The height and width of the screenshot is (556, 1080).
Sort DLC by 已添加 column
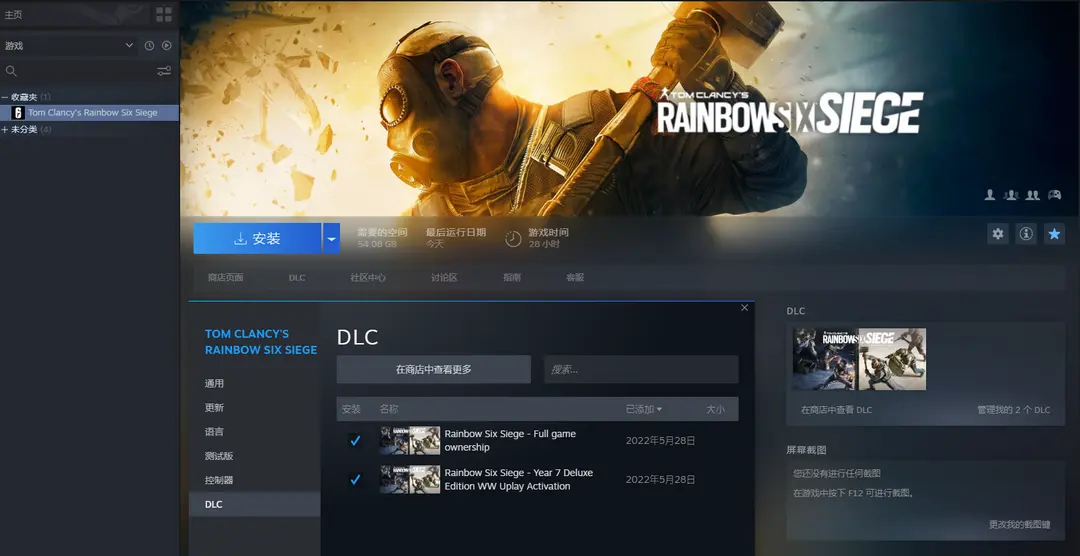[643, 409]
